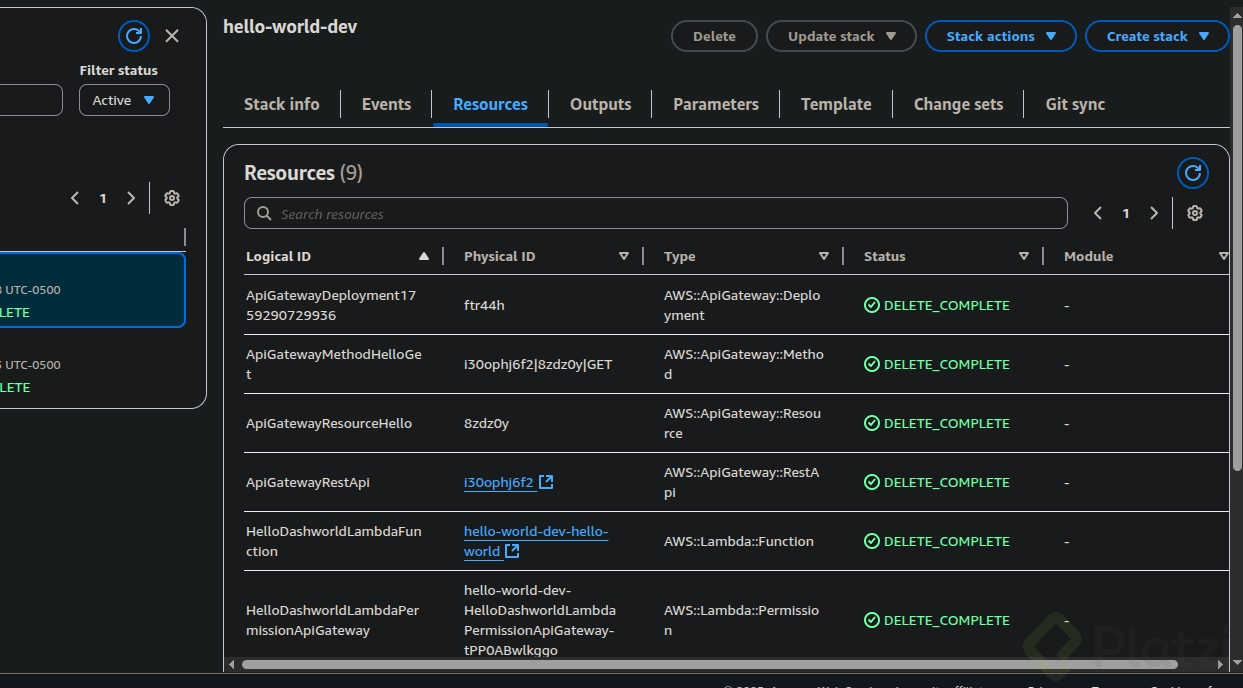1243x688 pixels.
Task: Open the Template tab
Action: 836,104
